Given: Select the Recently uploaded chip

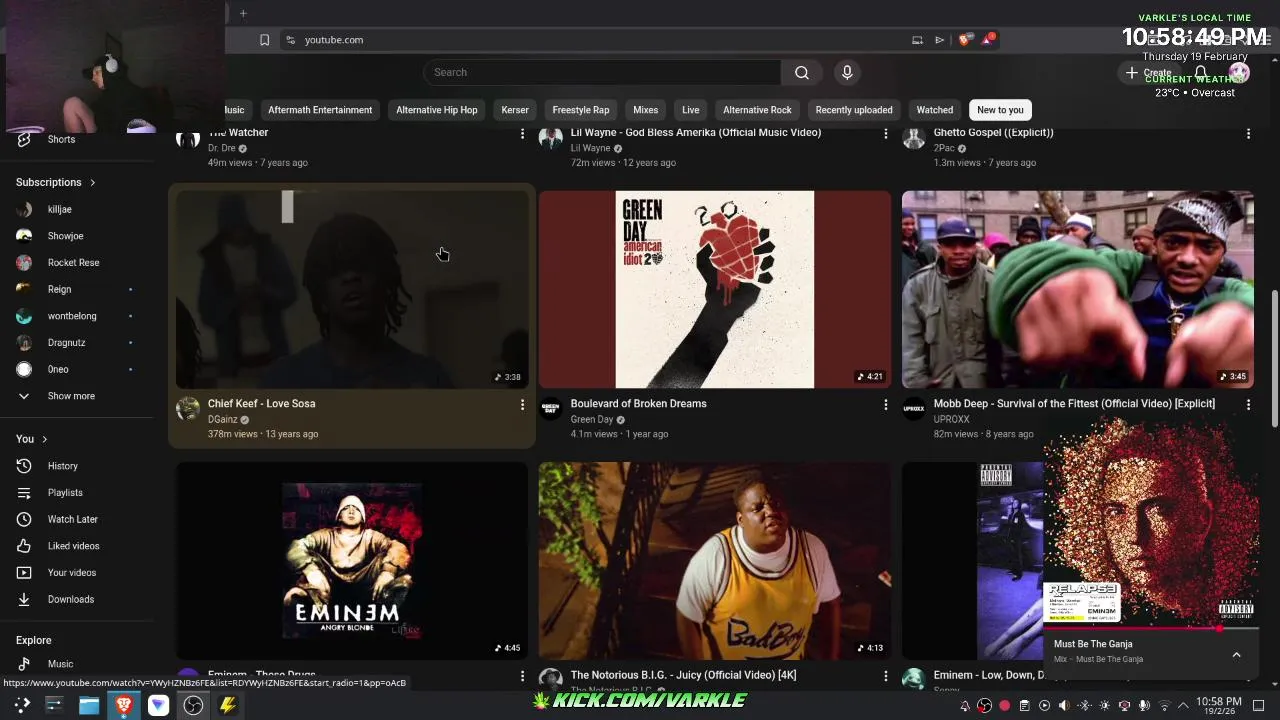Looking at the screenshot, I should (x=854, y=110).
